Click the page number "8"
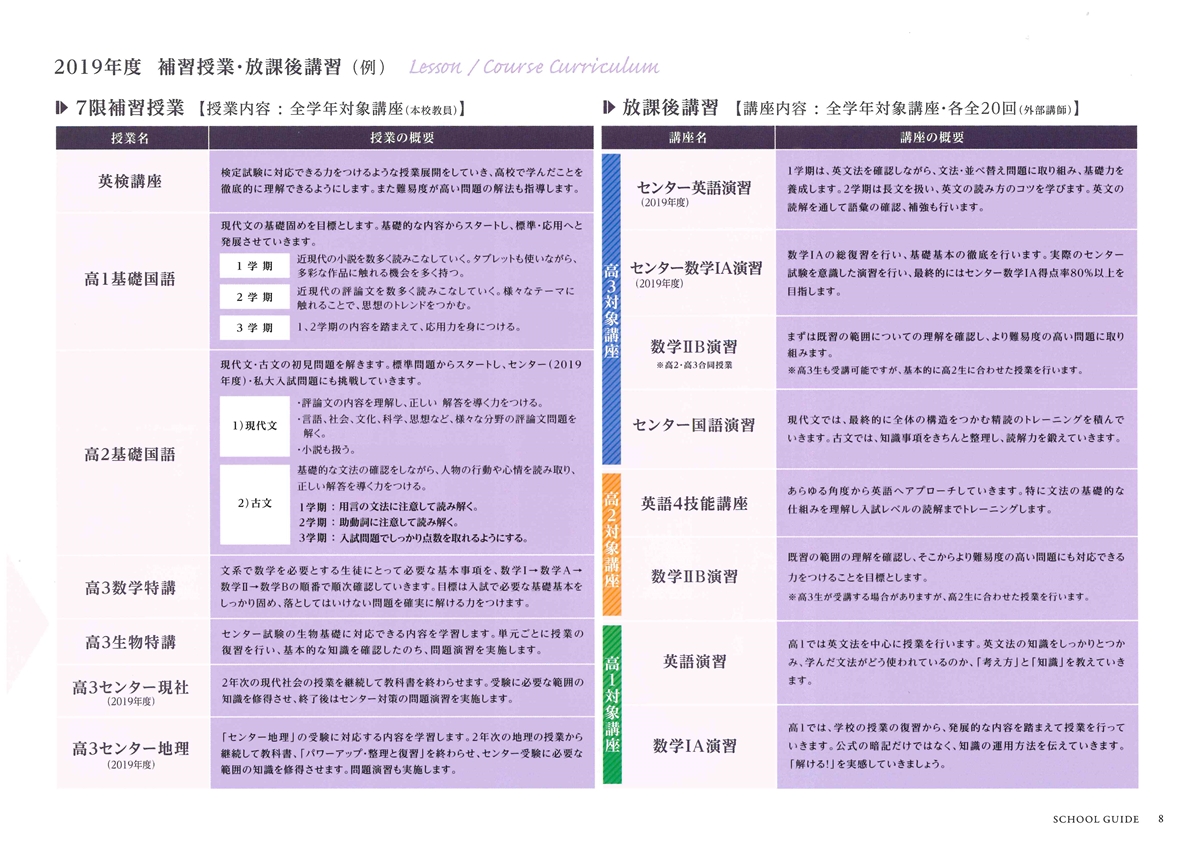Image resolution: width=1200 pixels, height=848 pixels. click(x=1161, y=817)
